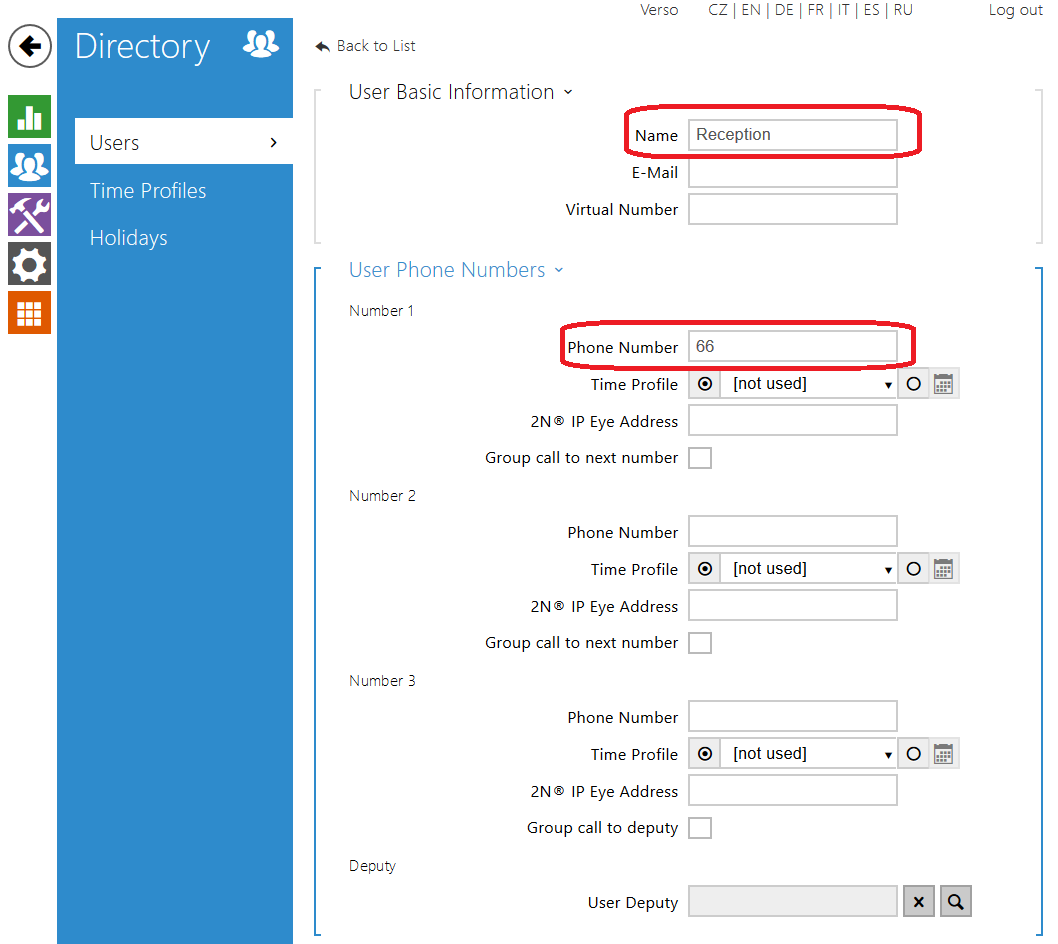Check Group call to deputy box
This screenshot has height=944, width=1058.
(x=700, y=828)
